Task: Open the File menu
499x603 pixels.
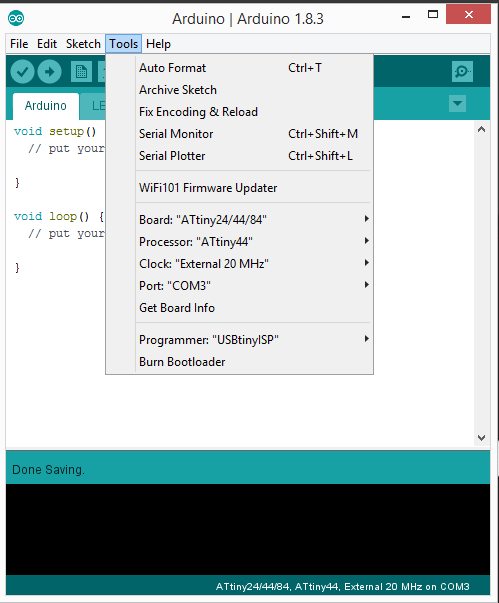Action: 19,44
